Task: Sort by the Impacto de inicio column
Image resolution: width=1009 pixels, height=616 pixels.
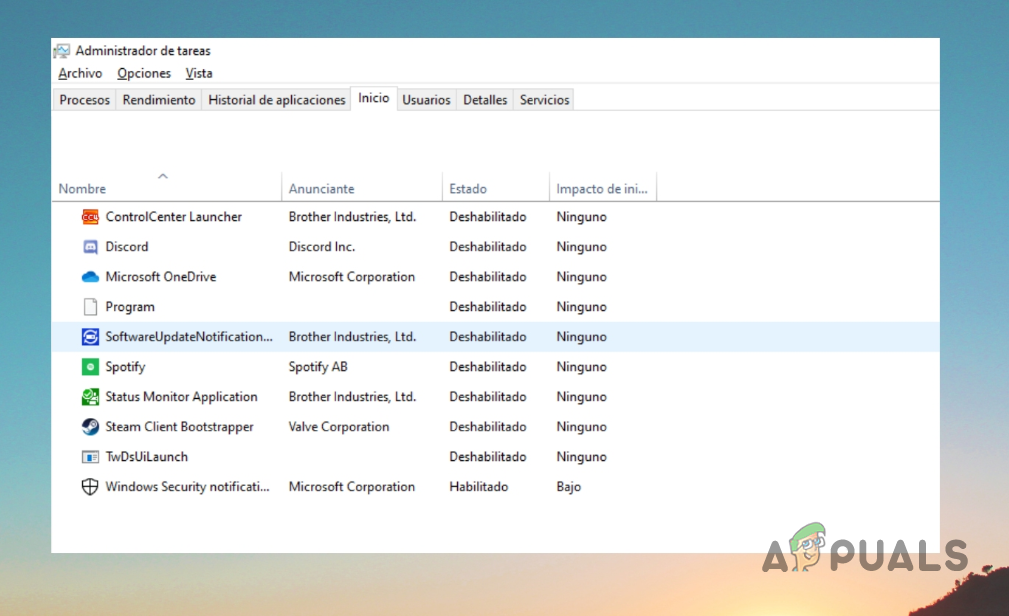Action: [x=601, y=189]
